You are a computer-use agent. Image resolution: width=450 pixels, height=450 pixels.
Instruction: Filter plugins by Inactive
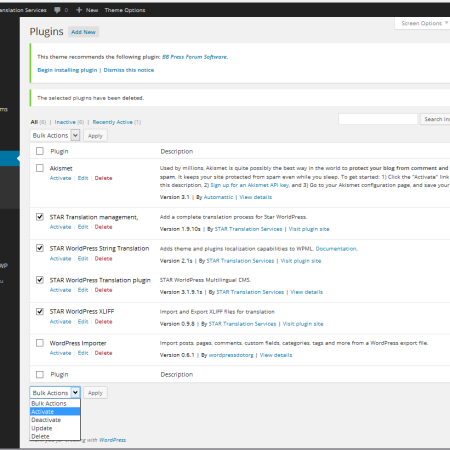[65, 122]
